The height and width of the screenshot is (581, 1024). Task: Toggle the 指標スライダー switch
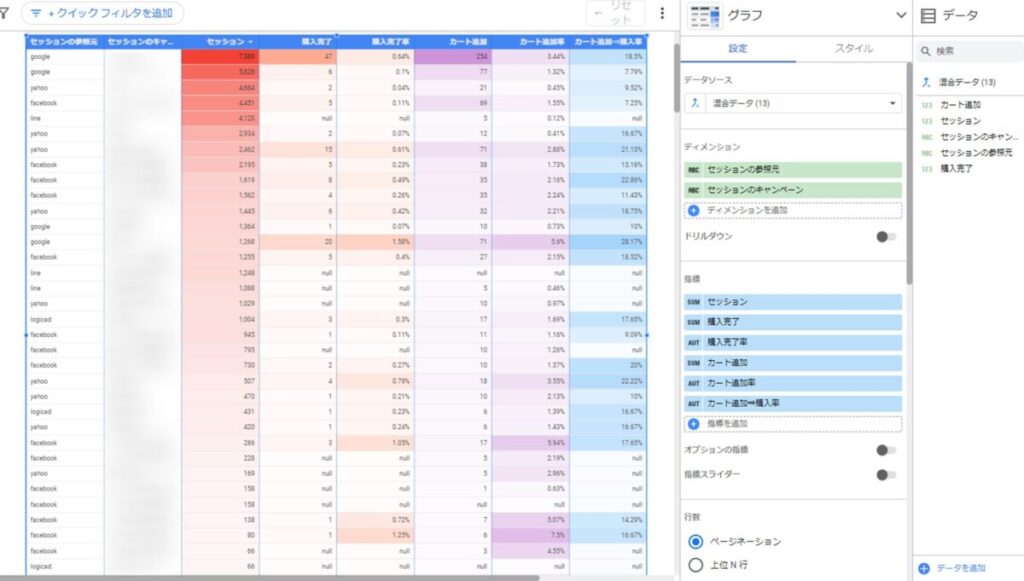(885, 475)
